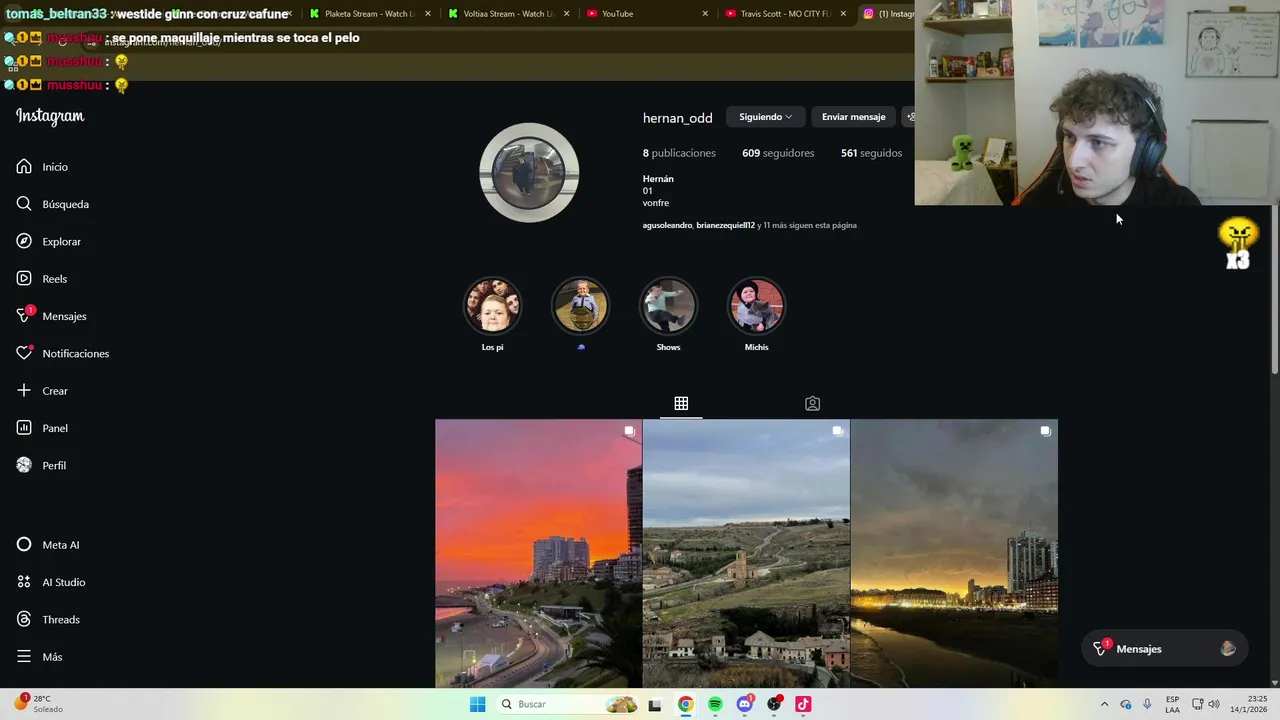Click the microphone tray icon
Viewport: 1280px width, 720px height.
tap(1147, 704)
